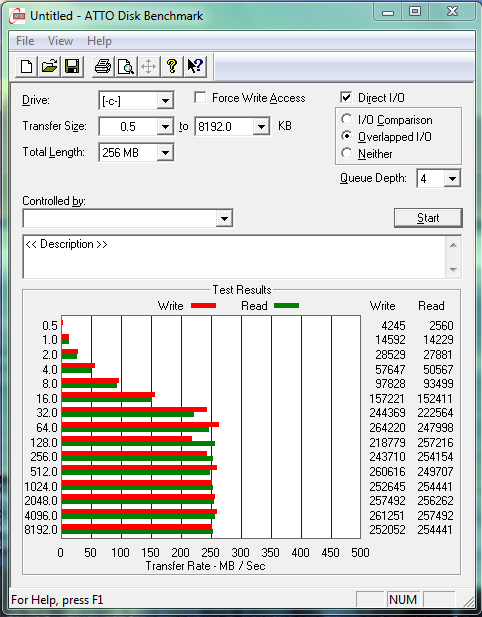Open the View menu
The height and width of the screenshot is (617, 482).
[60, 41]
